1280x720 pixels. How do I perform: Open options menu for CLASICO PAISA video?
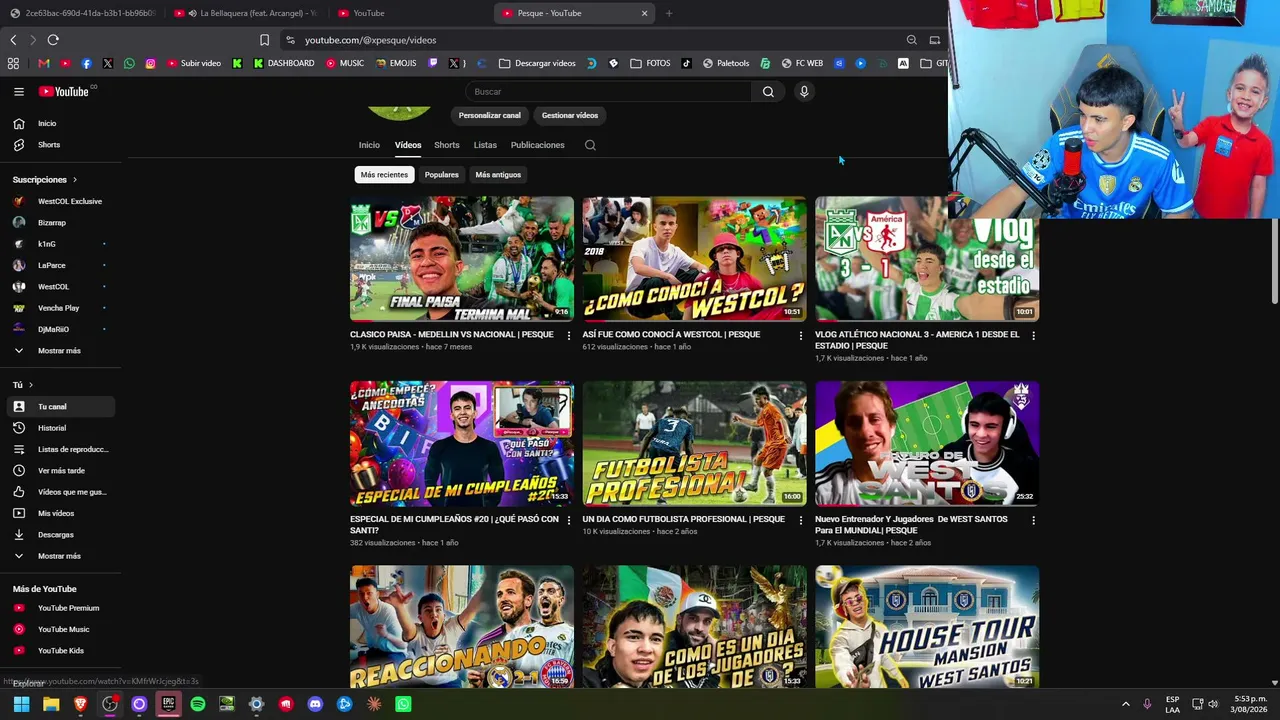[x=569, y=336]
